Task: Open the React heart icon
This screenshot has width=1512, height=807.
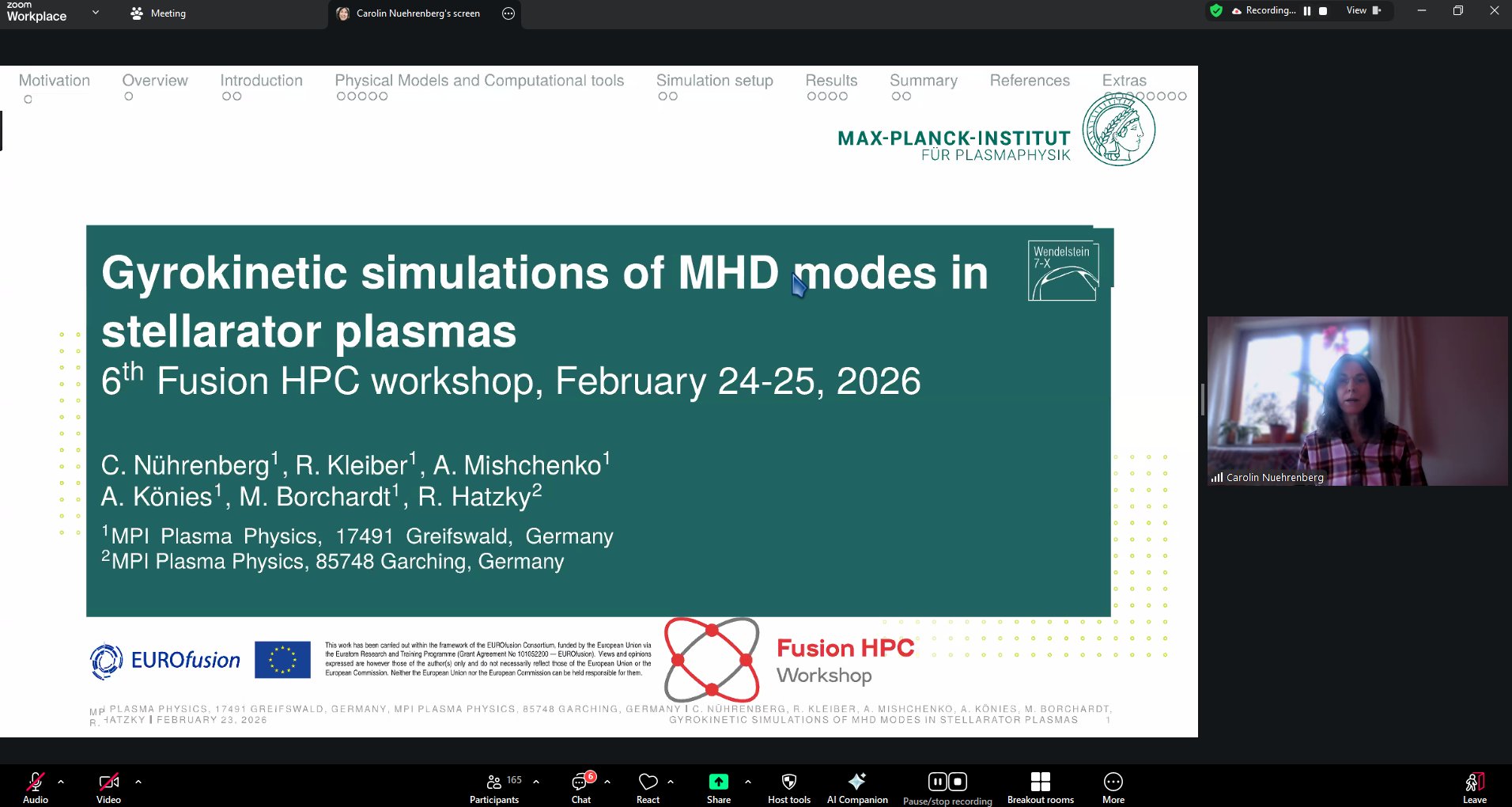Action: [x=648, y=782]
